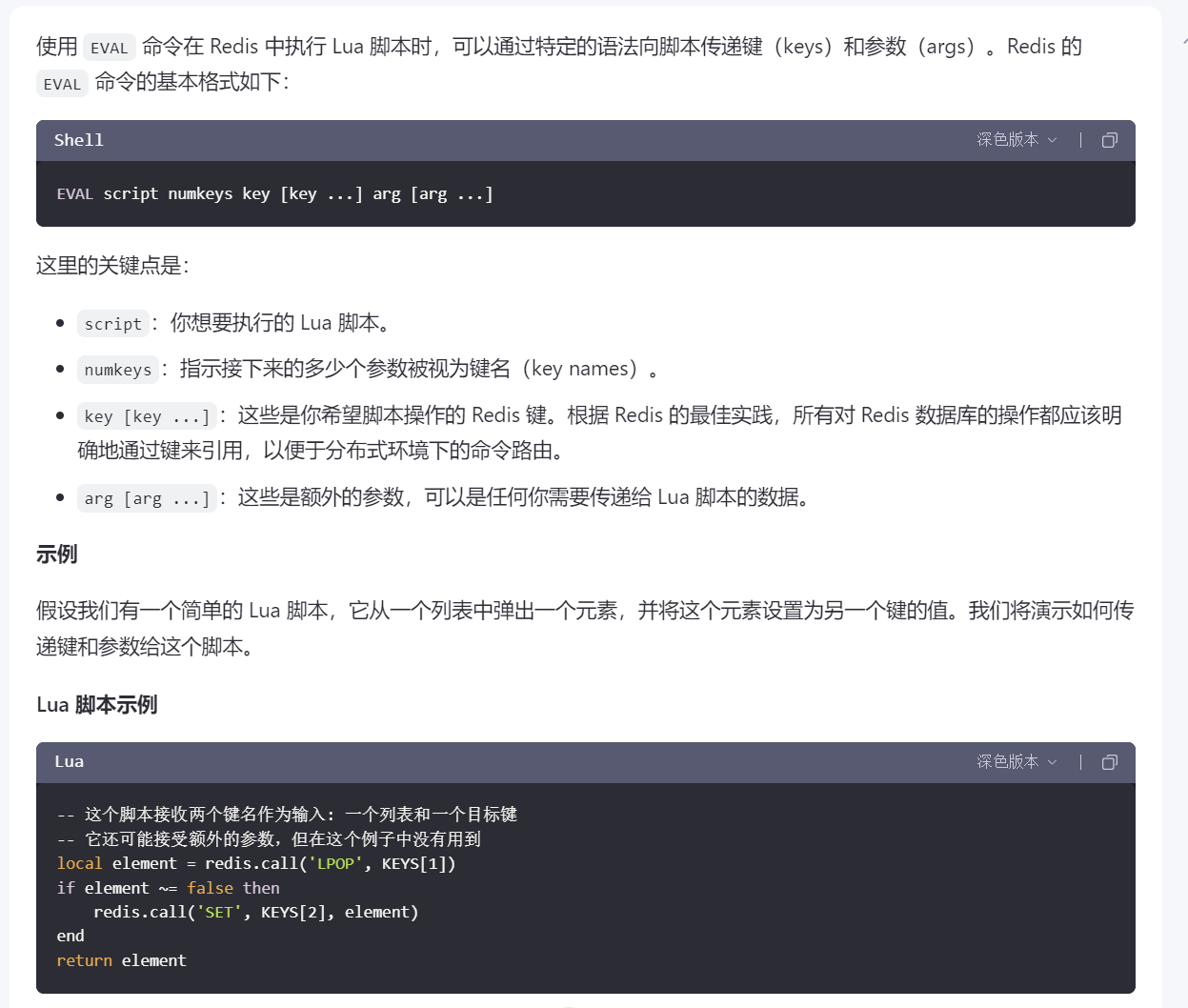The height and width of the screenshot is (1008, 1188).
Task: Click the inline EVAL code in first line
Action: pyautogui.click(x=109, y=48)
